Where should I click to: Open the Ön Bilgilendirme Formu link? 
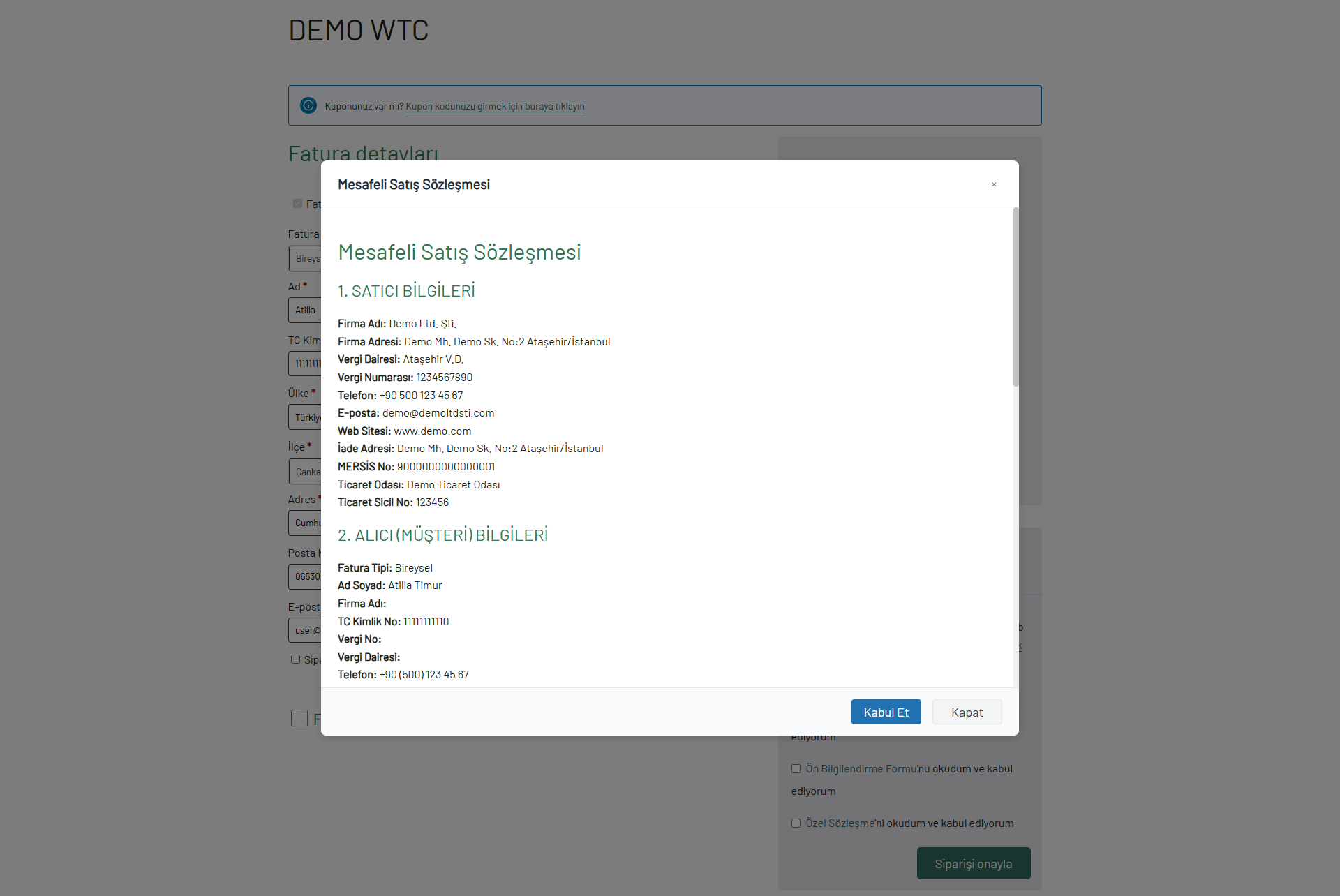861,768
